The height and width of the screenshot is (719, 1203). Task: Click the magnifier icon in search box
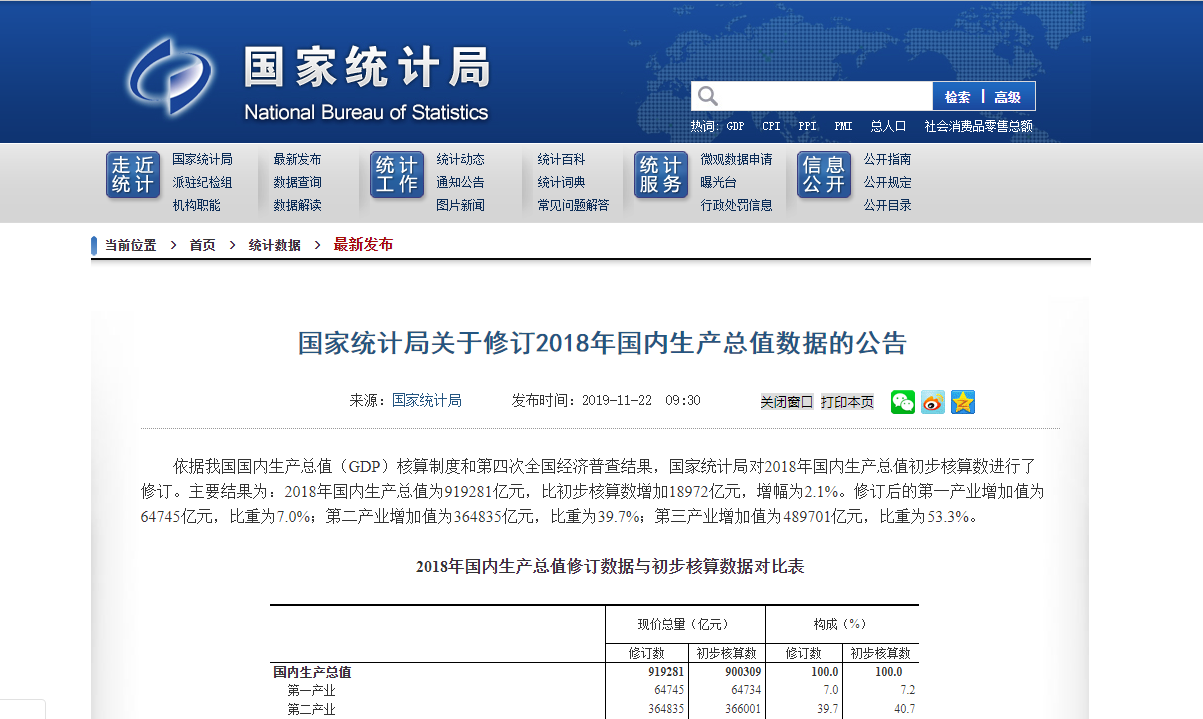coord(708,96)
